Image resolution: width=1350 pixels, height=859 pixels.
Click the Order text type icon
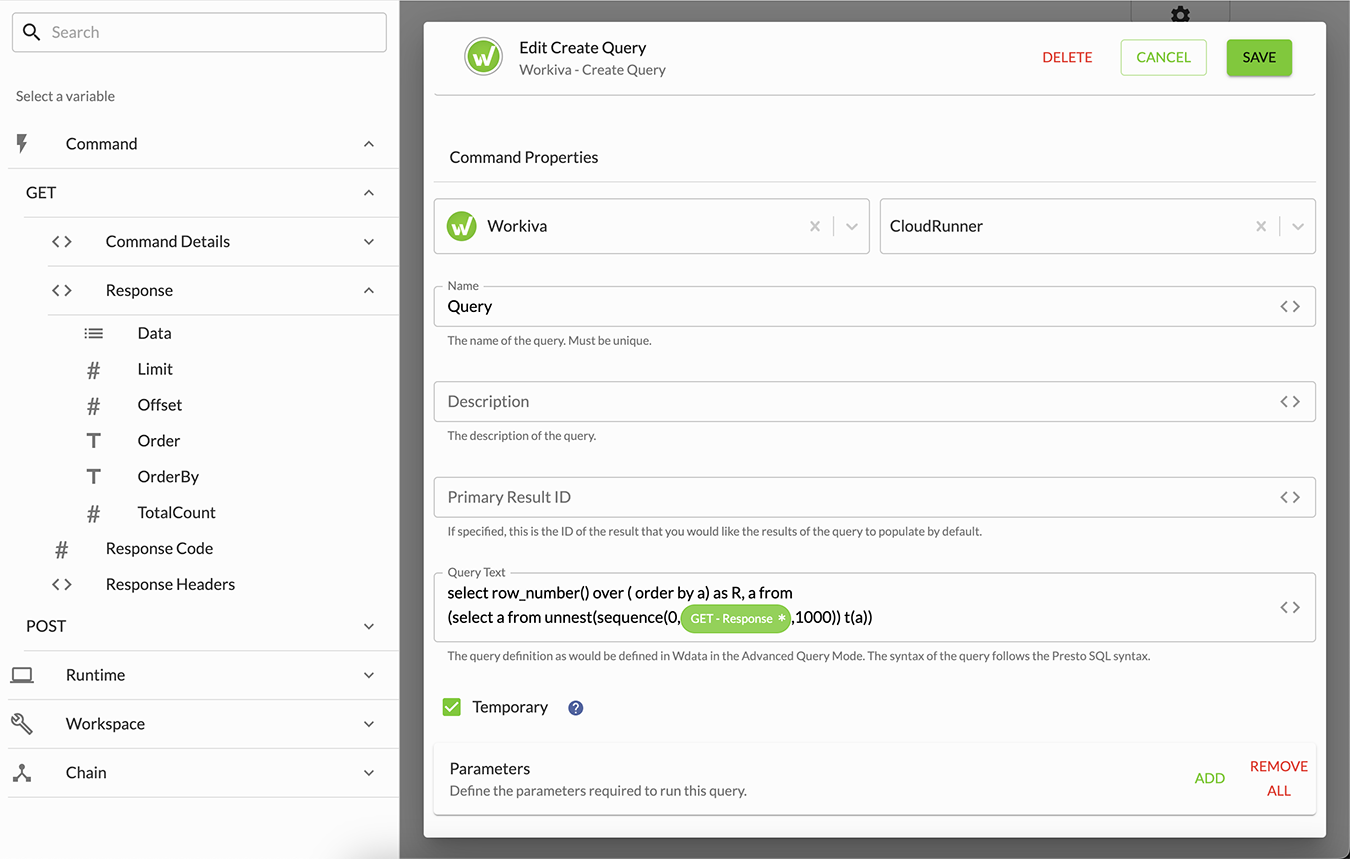93,441
